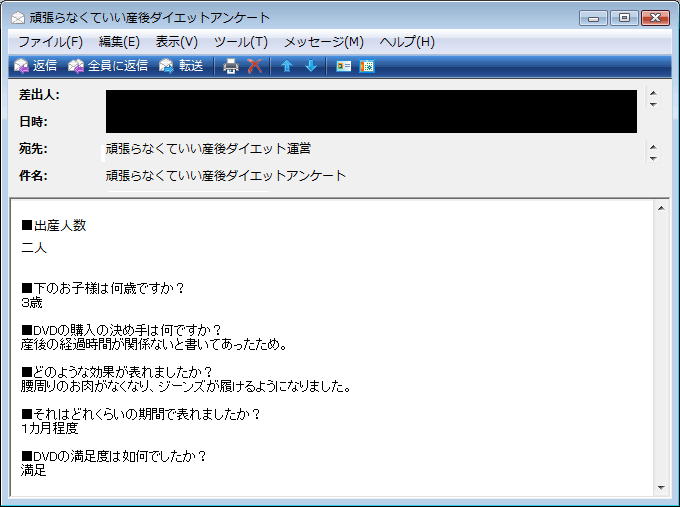Open the ヘルプ(H) menu
Image resolution: width=680 pixels, height=507 pixels.
(x=407, y=42)
